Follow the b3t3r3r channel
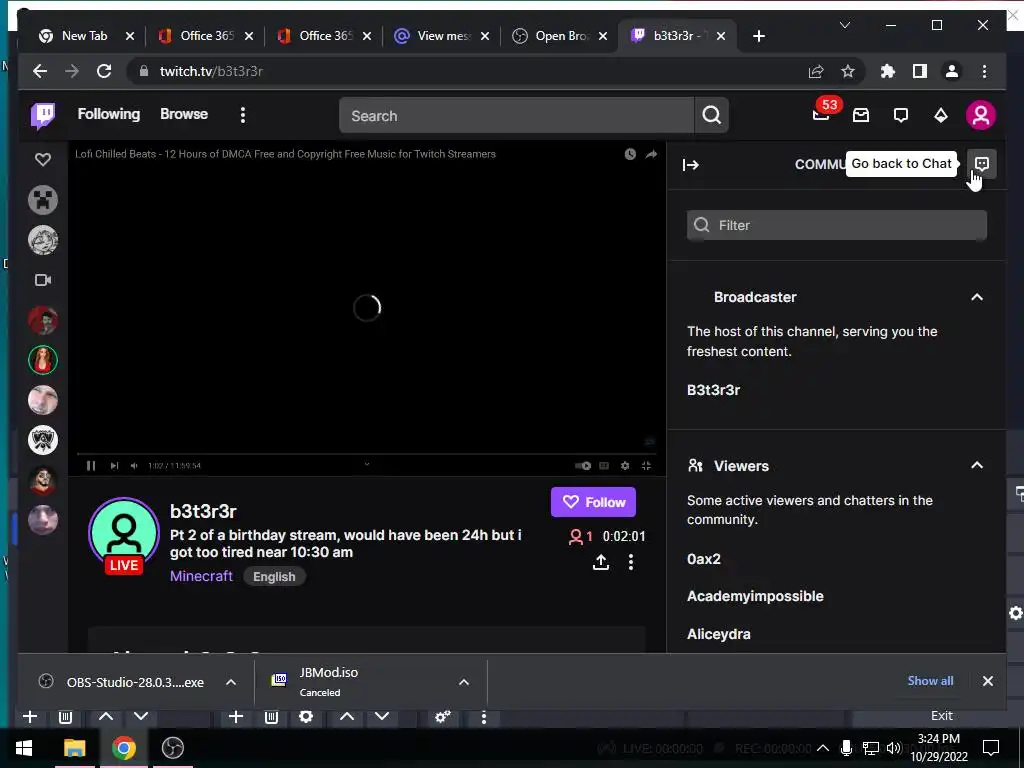This screenshot has width=1024, height=768. coord(593,502)
